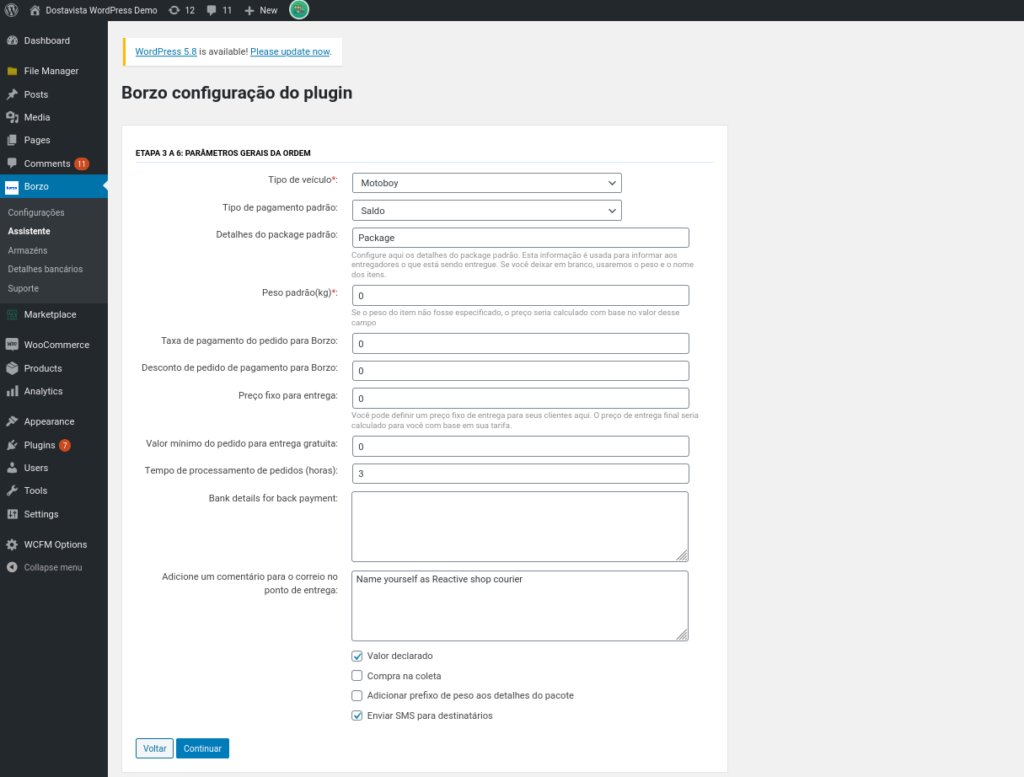Click the Analytics bar chart icon

point(12,391)
